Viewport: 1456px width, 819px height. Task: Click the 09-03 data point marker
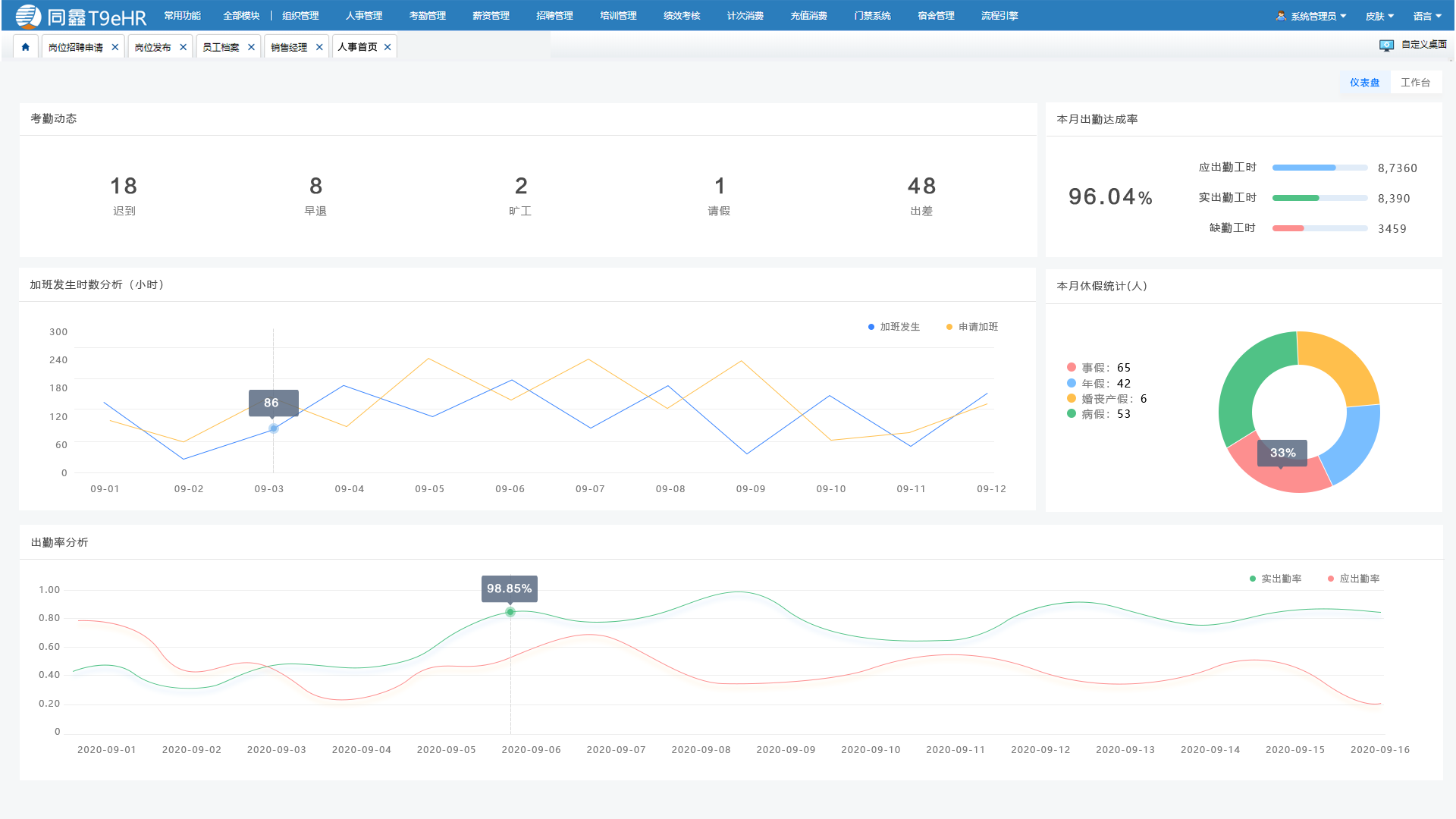pyautogui.click(x=274, y=429)
